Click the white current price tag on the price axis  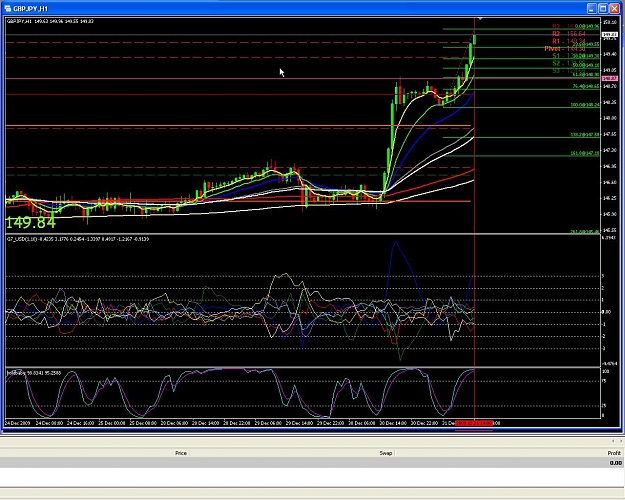610,35
